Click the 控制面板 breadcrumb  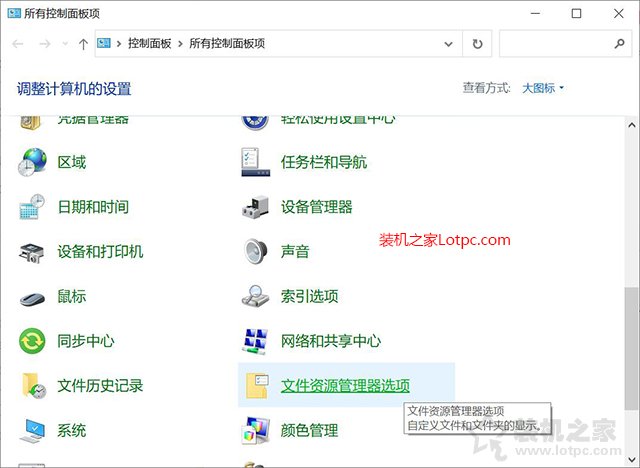[149, 43]
